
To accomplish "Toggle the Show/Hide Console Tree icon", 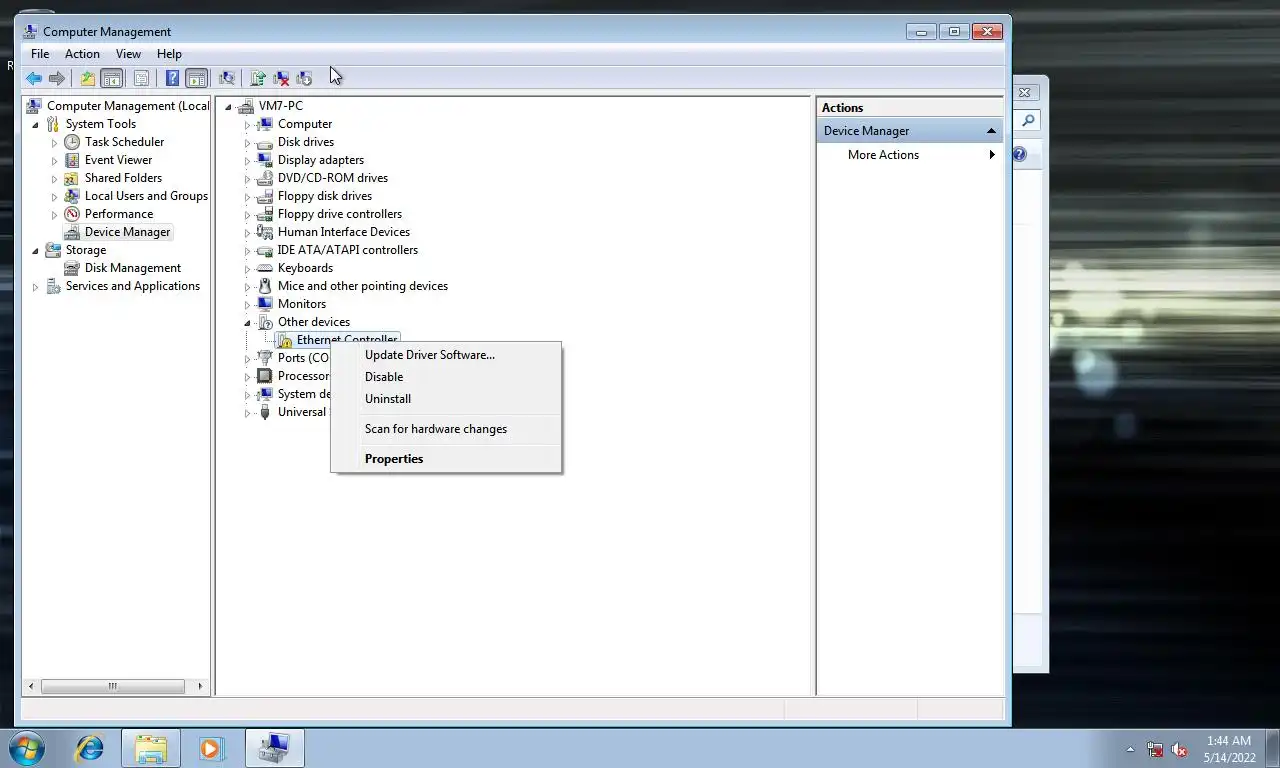I will pos(112,78).
